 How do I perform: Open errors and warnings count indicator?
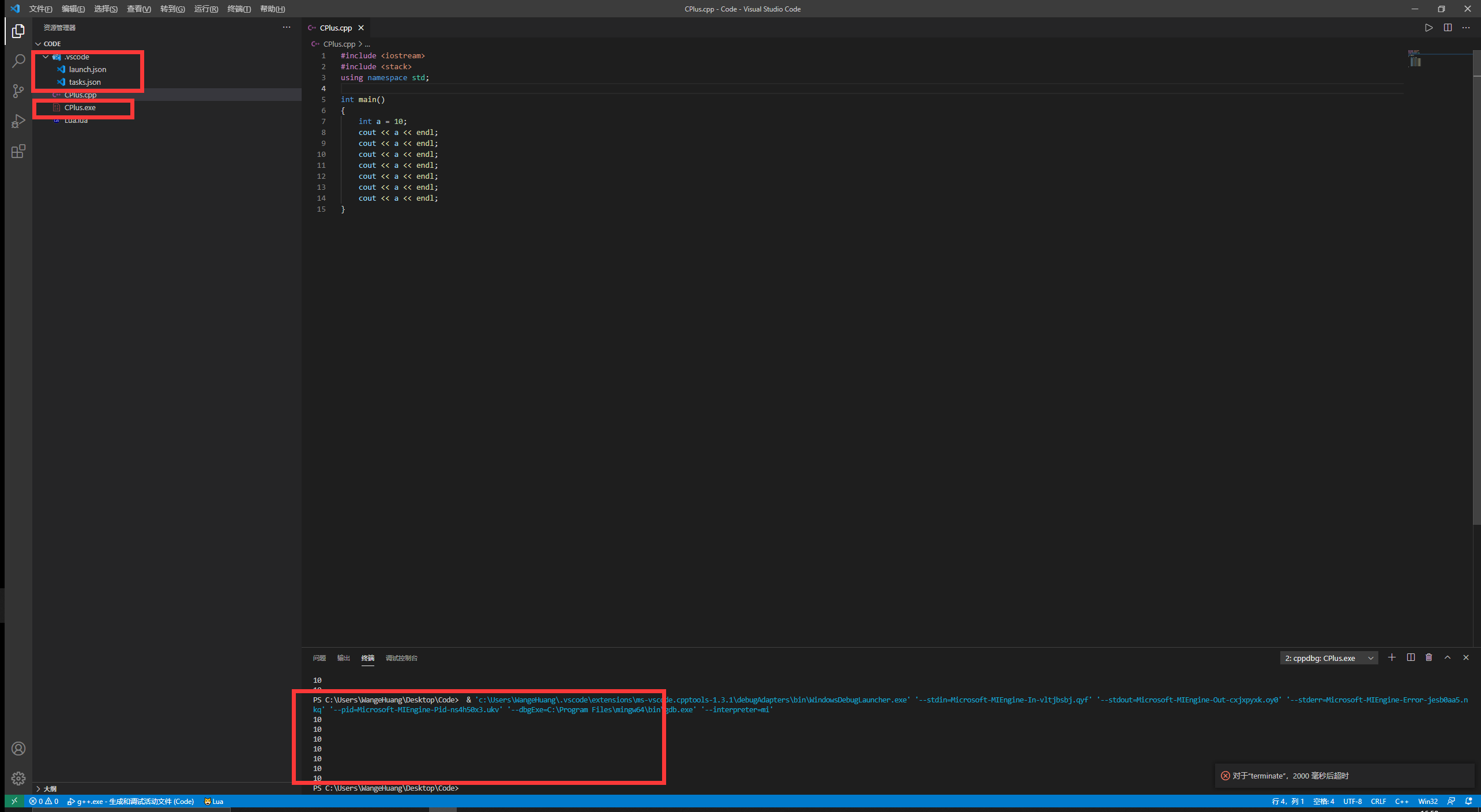point(44,801)
